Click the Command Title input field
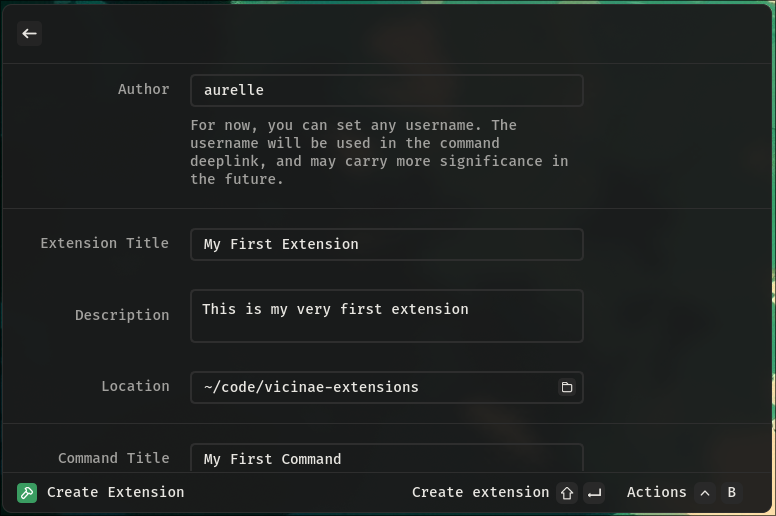 point(387,458)
